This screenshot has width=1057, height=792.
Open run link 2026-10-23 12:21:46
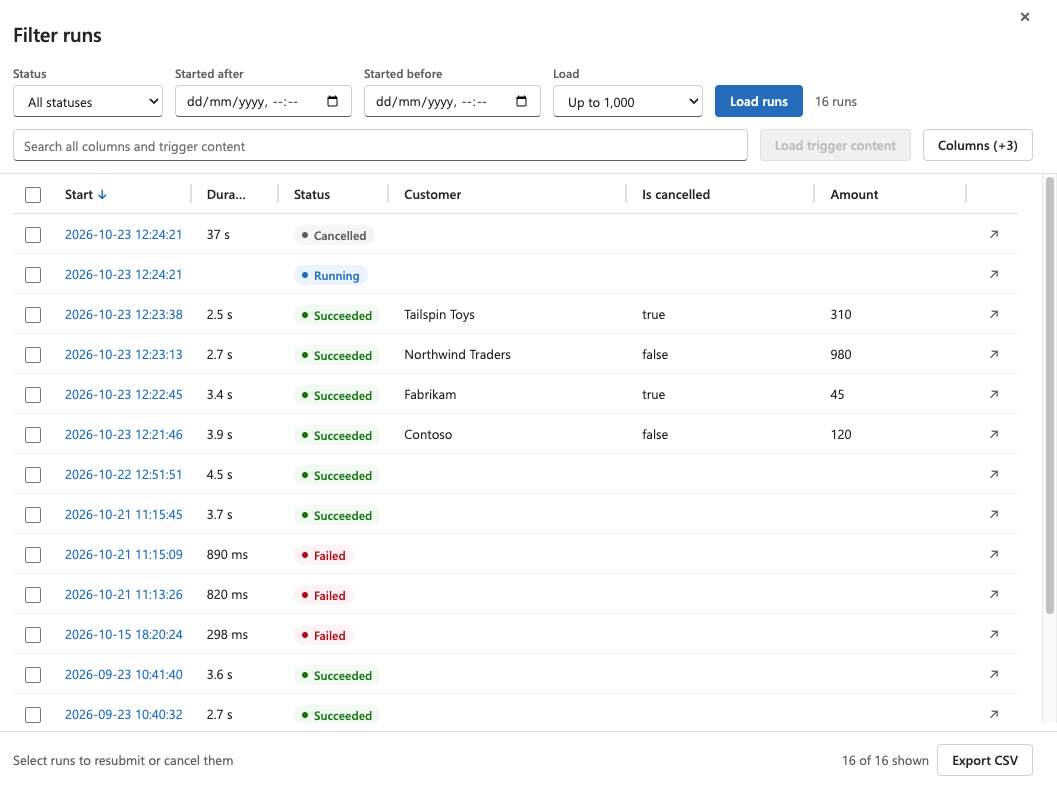(x=123, y=434)
